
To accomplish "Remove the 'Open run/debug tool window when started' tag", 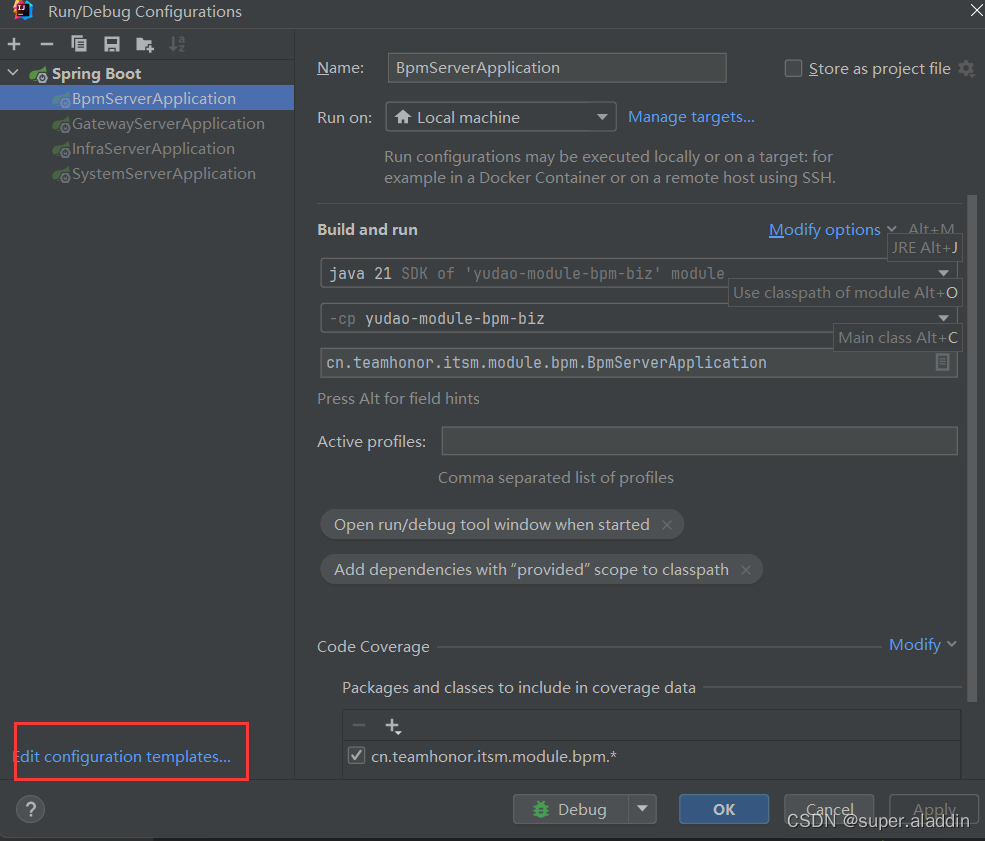I will (667, 525).
